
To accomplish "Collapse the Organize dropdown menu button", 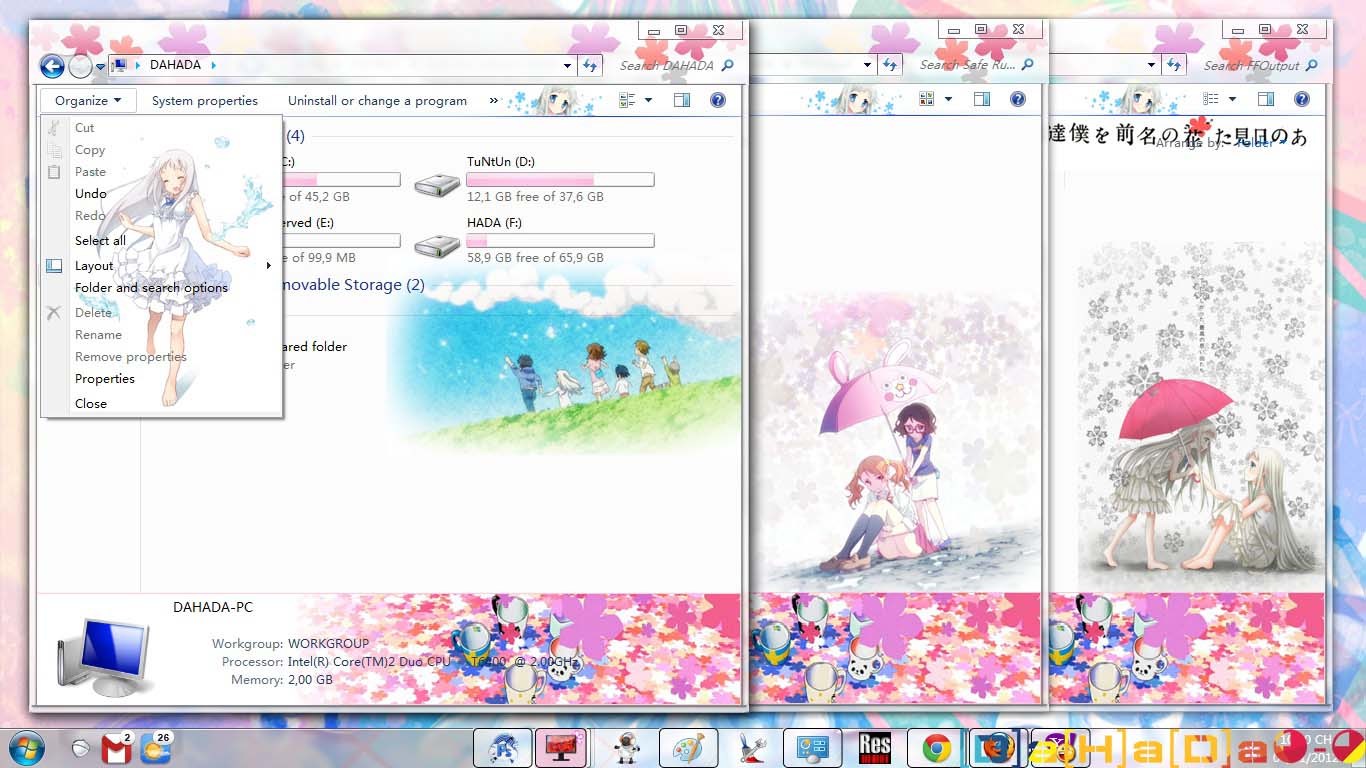I will [x=88, y=100].
